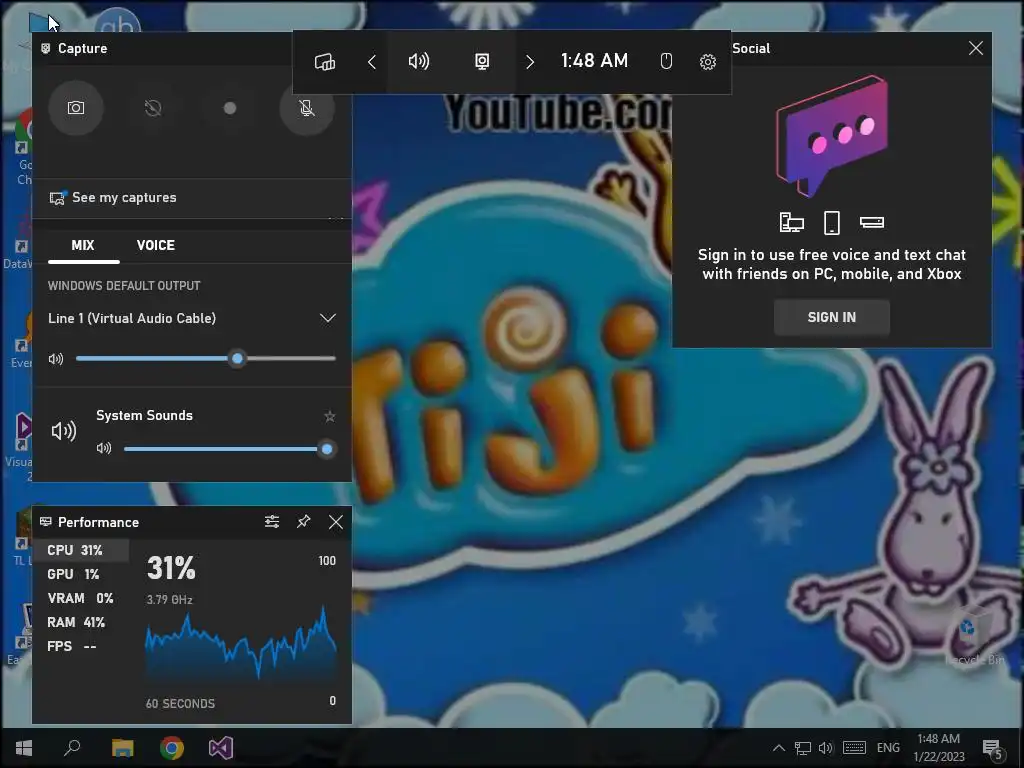Click the SIGN IN button
Image resolution: width=1024 pixels, height=768 pixels.
(831, 317)
